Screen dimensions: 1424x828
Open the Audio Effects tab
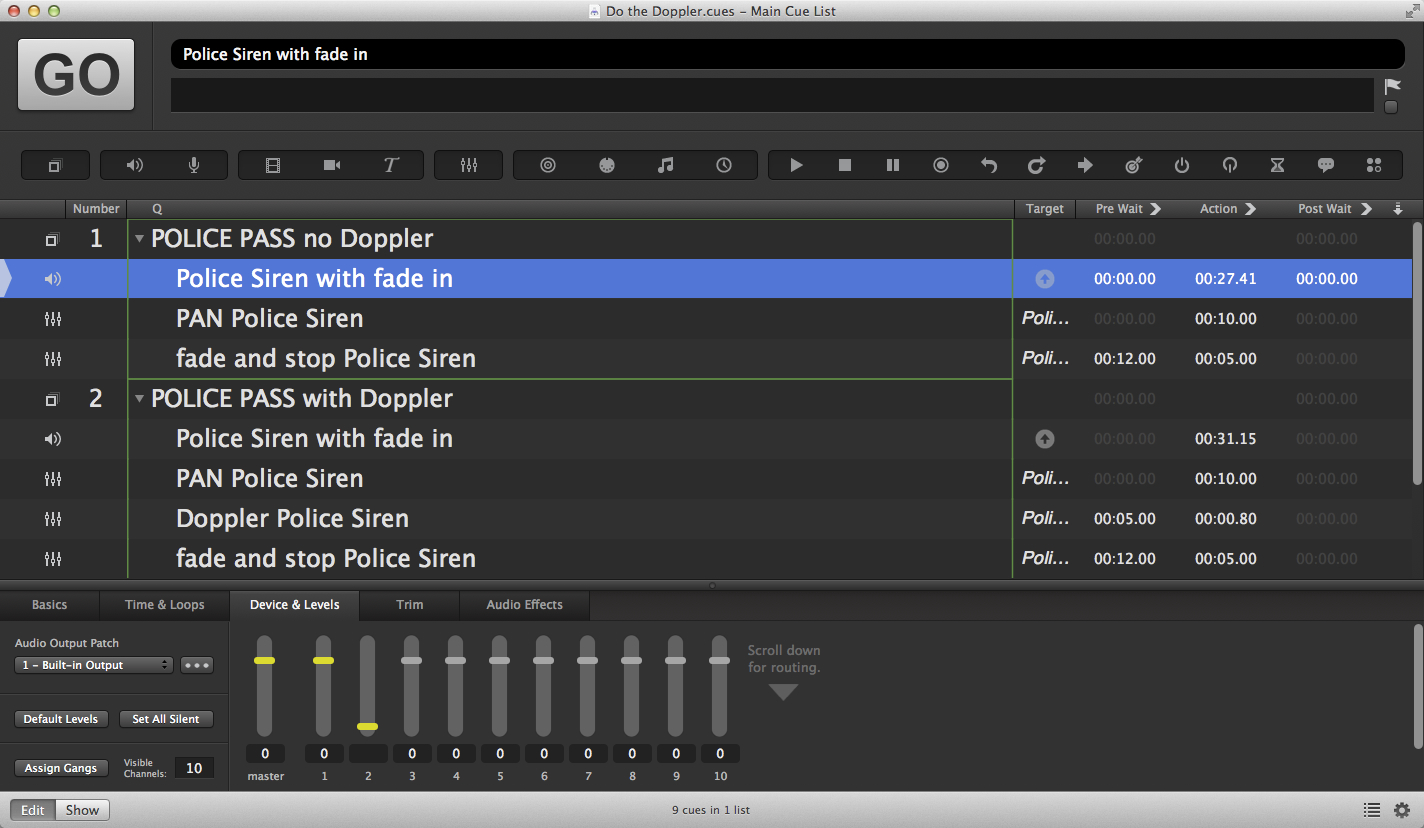[x=524, y=605]
